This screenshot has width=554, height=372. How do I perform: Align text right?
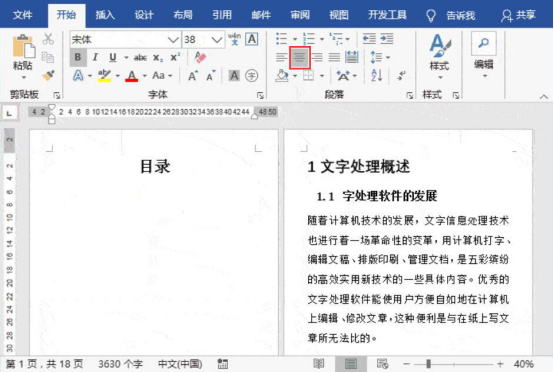317,57
